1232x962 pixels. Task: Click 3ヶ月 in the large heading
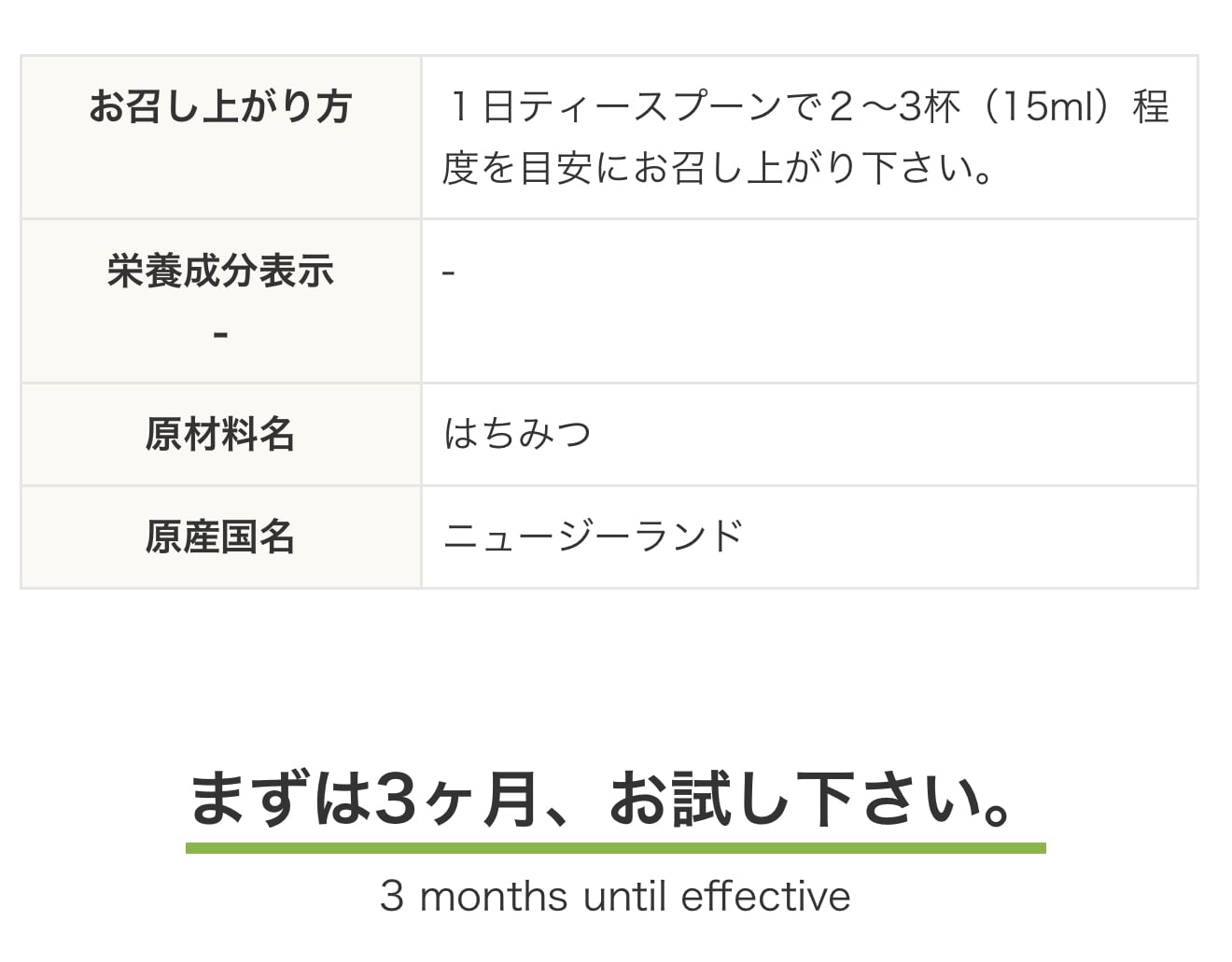click(456, 800)
